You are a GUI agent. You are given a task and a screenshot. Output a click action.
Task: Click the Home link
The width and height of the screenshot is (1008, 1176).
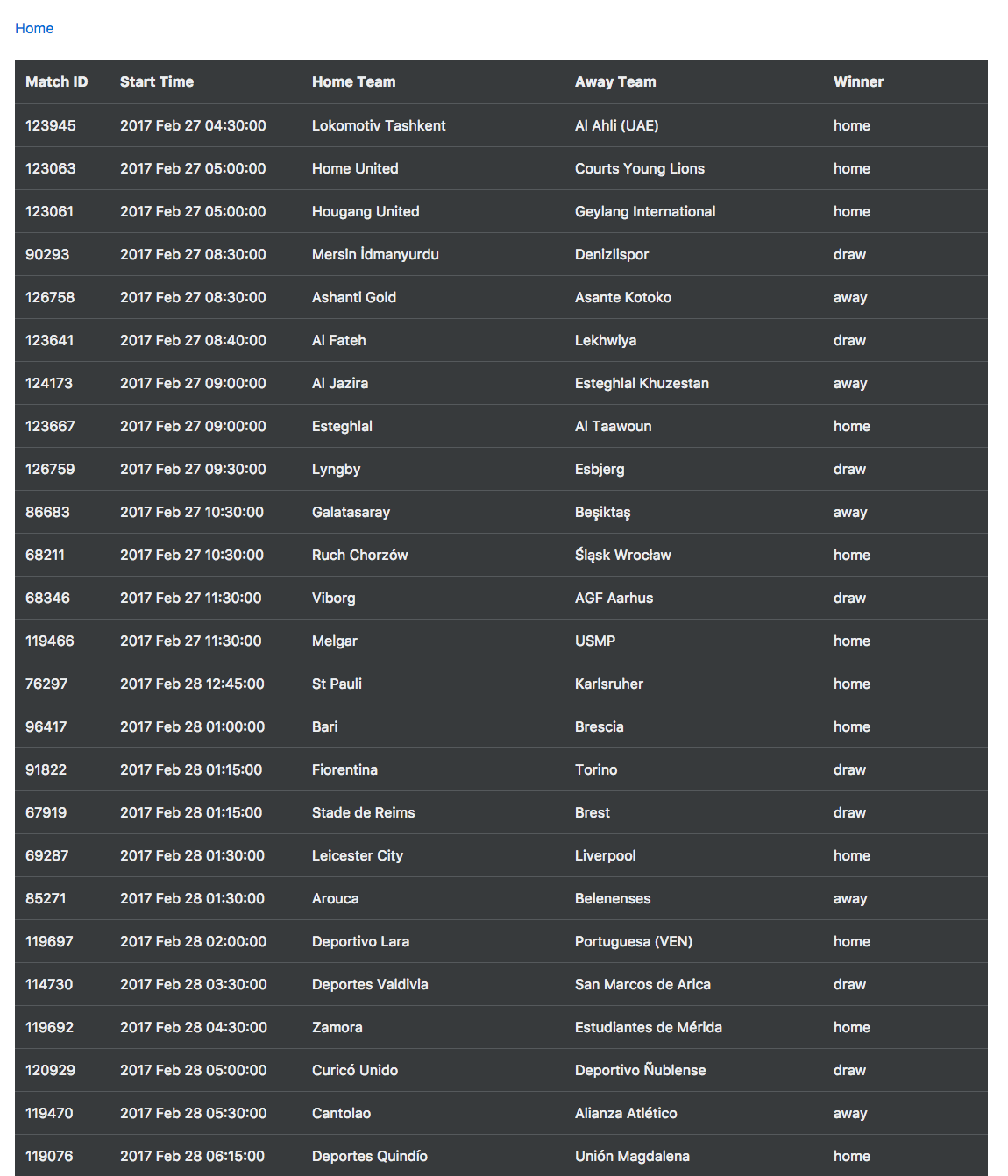pos(34,28)
